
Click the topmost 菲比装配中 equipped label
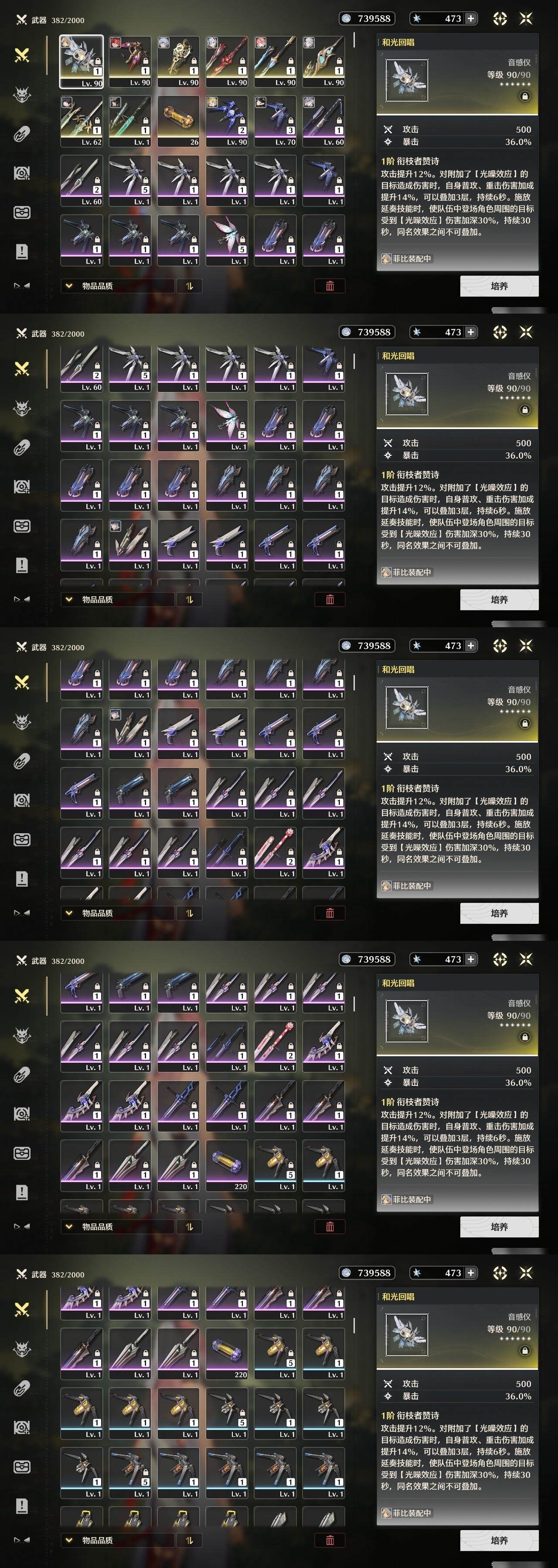(406, 259)
